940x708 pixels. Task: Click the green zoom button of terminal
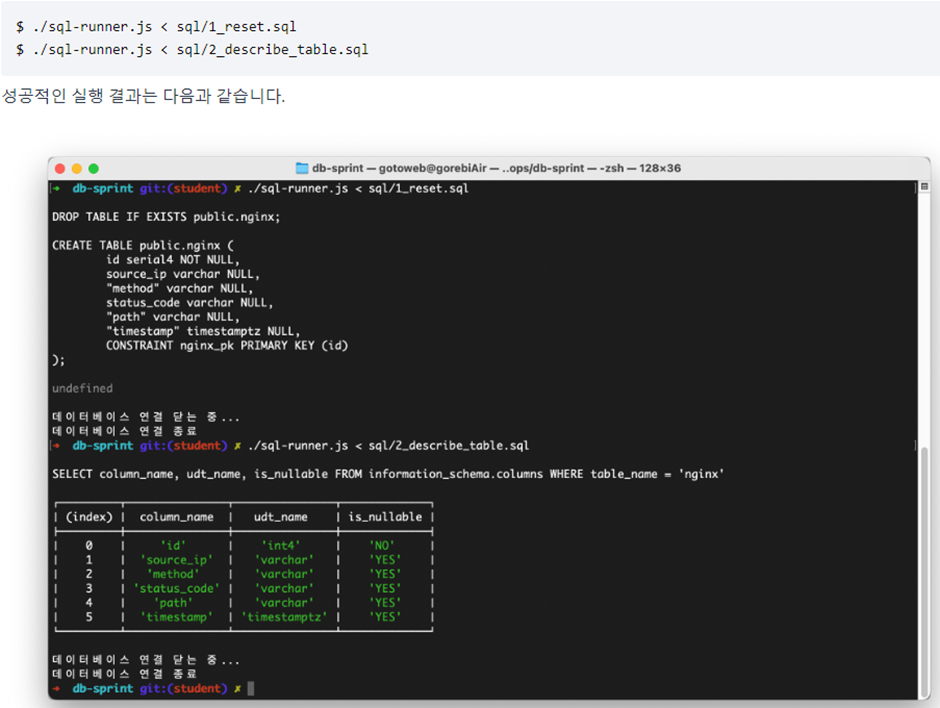click(94, 168)
